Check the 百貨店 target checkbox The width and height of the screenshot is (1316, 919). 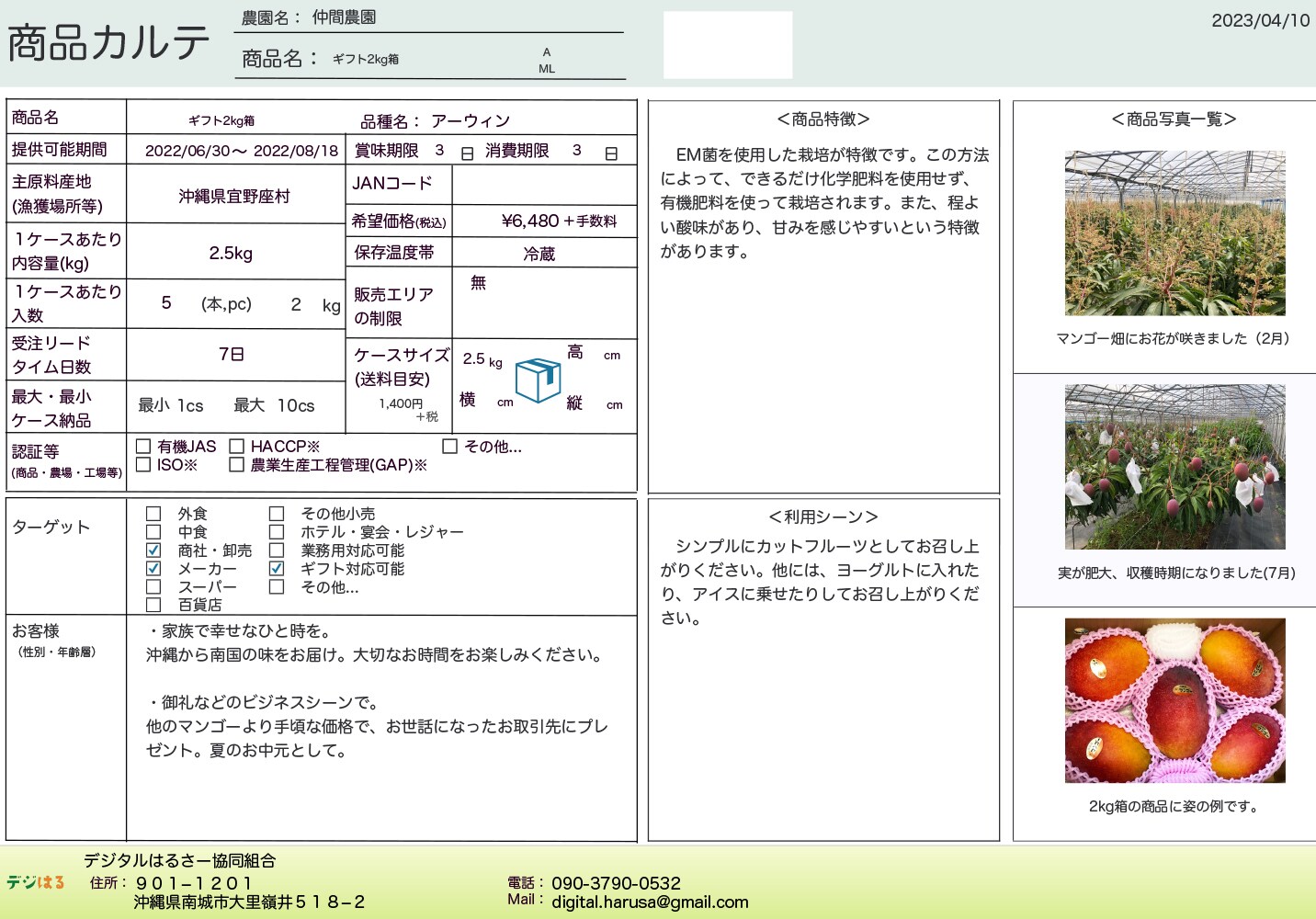pos(153,605)
